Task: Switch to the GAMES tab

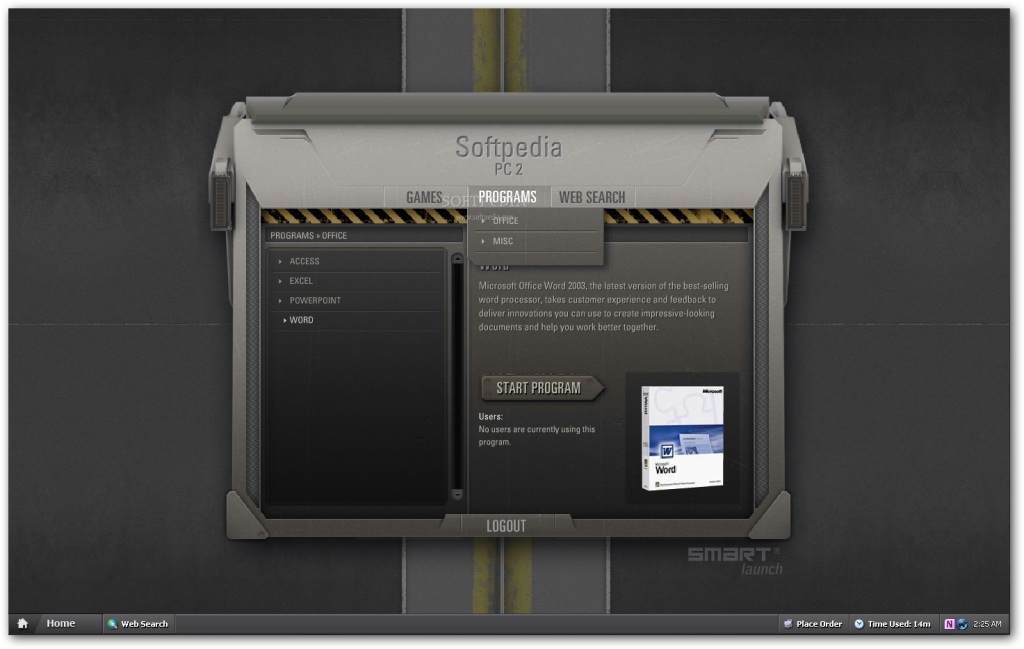Action: click(424, 197)
